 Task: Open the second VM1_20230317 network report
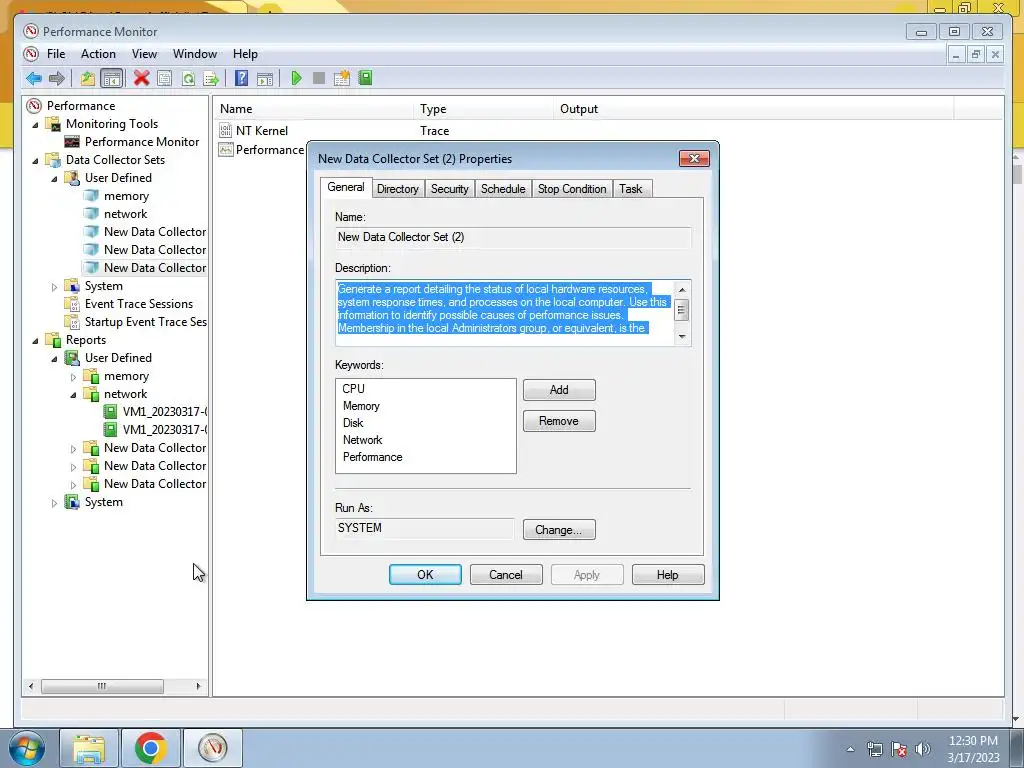coord(165,430)
